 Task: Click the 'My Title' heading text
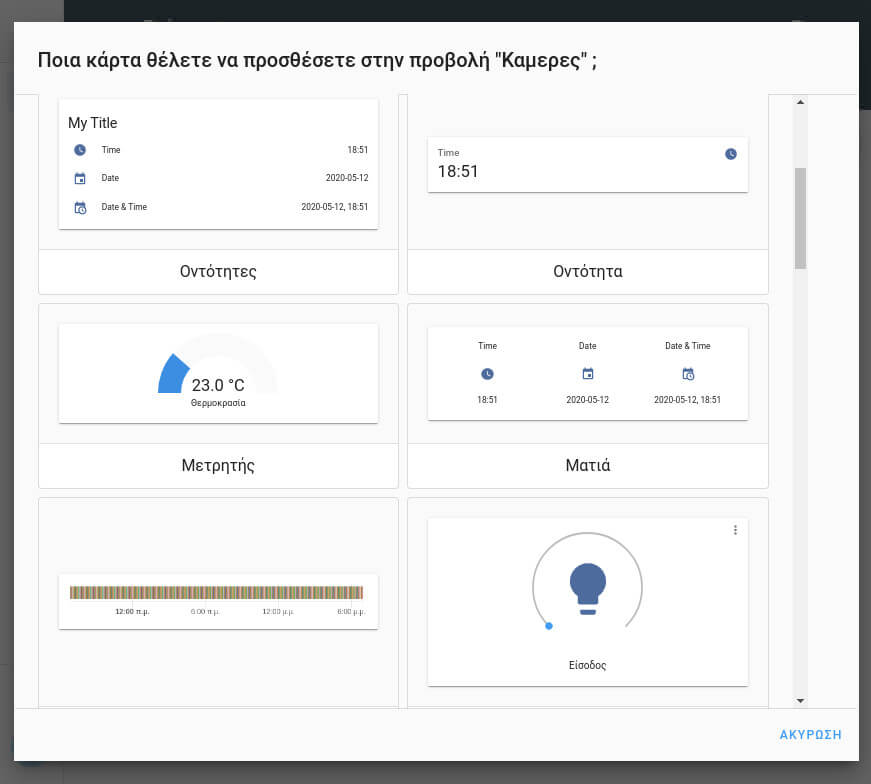coord(93,123)
